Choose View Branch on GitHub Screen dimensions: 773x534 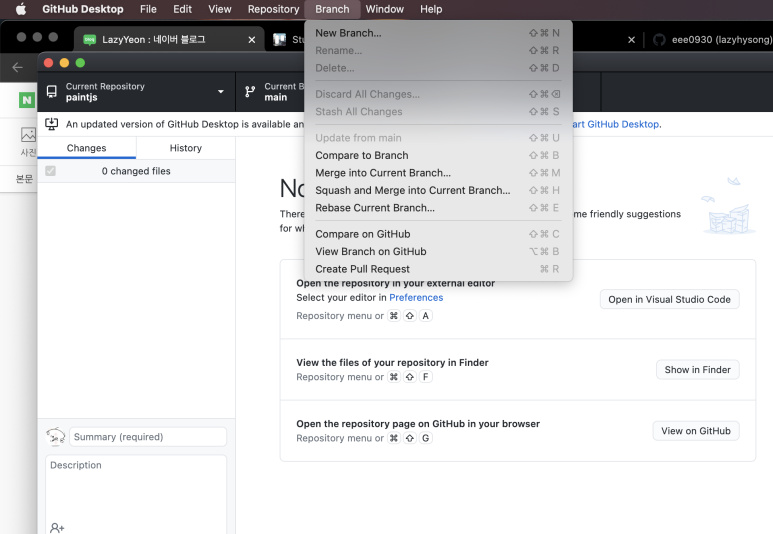(438, 251)
